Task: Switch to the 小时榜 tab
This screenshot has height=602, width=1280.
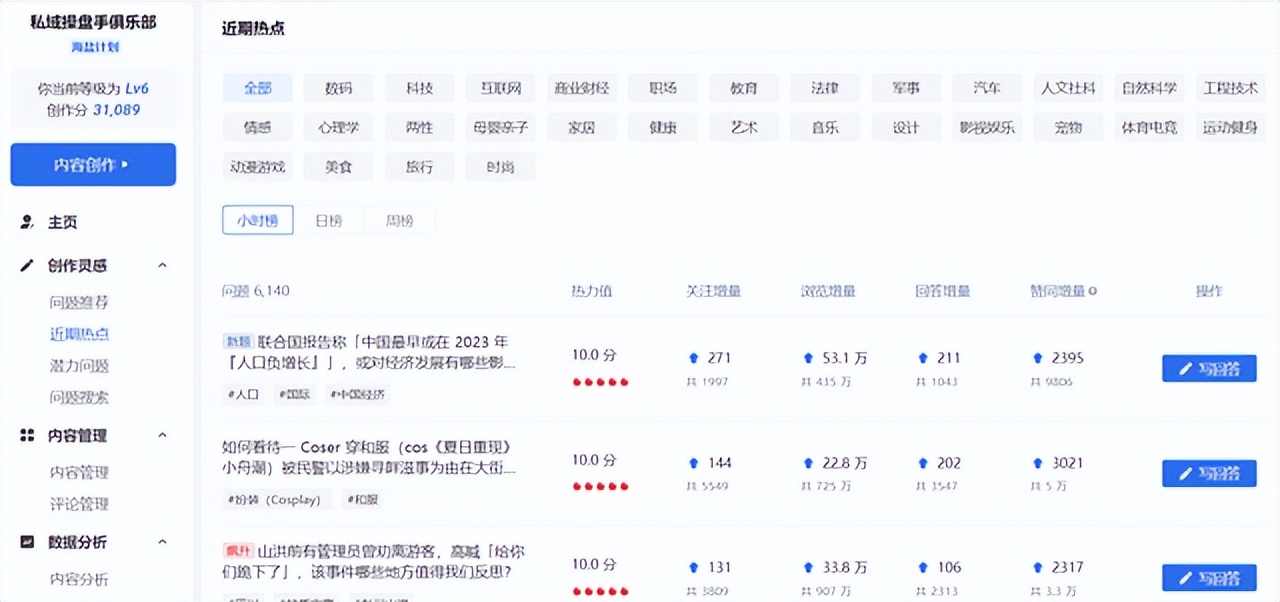Action: (x=258, y=221)
